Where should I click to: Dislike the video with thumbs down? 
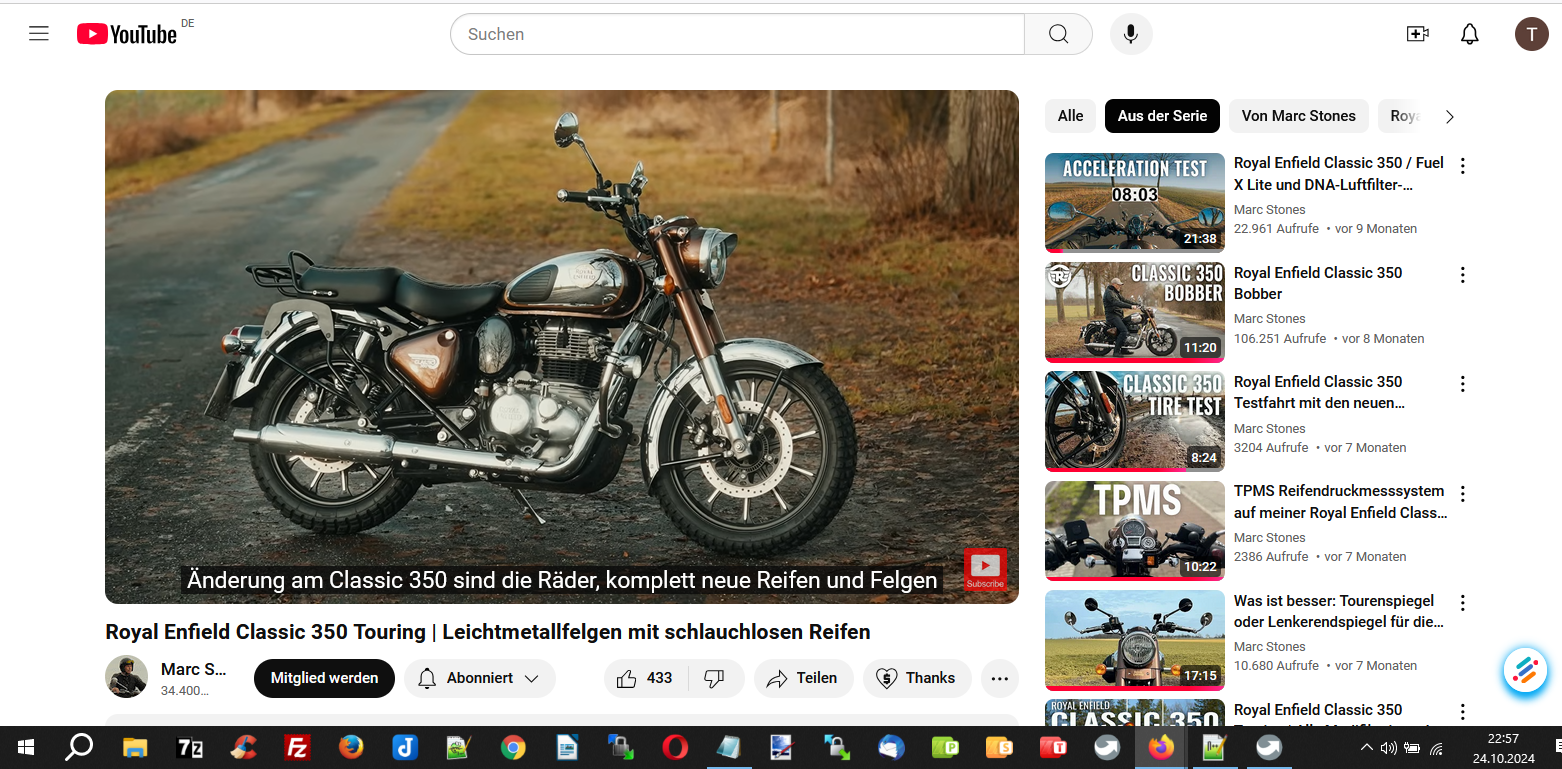(x=714, y=678)
